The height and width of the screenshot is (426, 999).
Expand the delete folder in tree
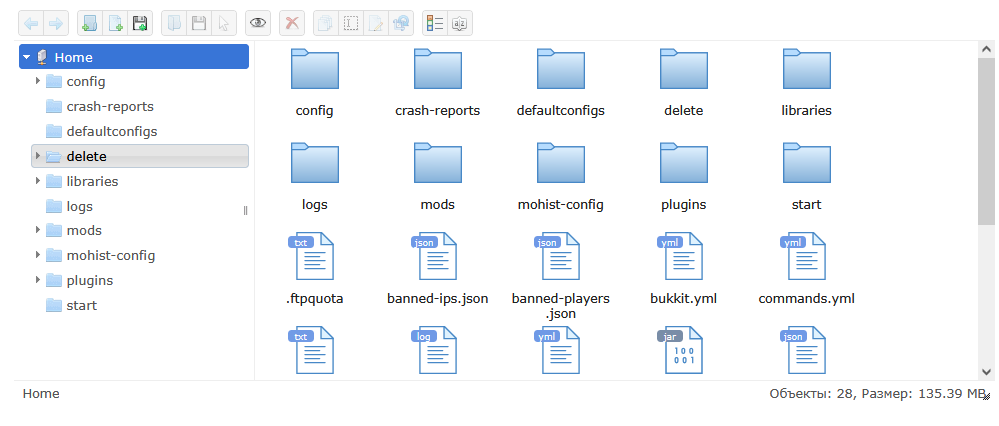(38, 156)
